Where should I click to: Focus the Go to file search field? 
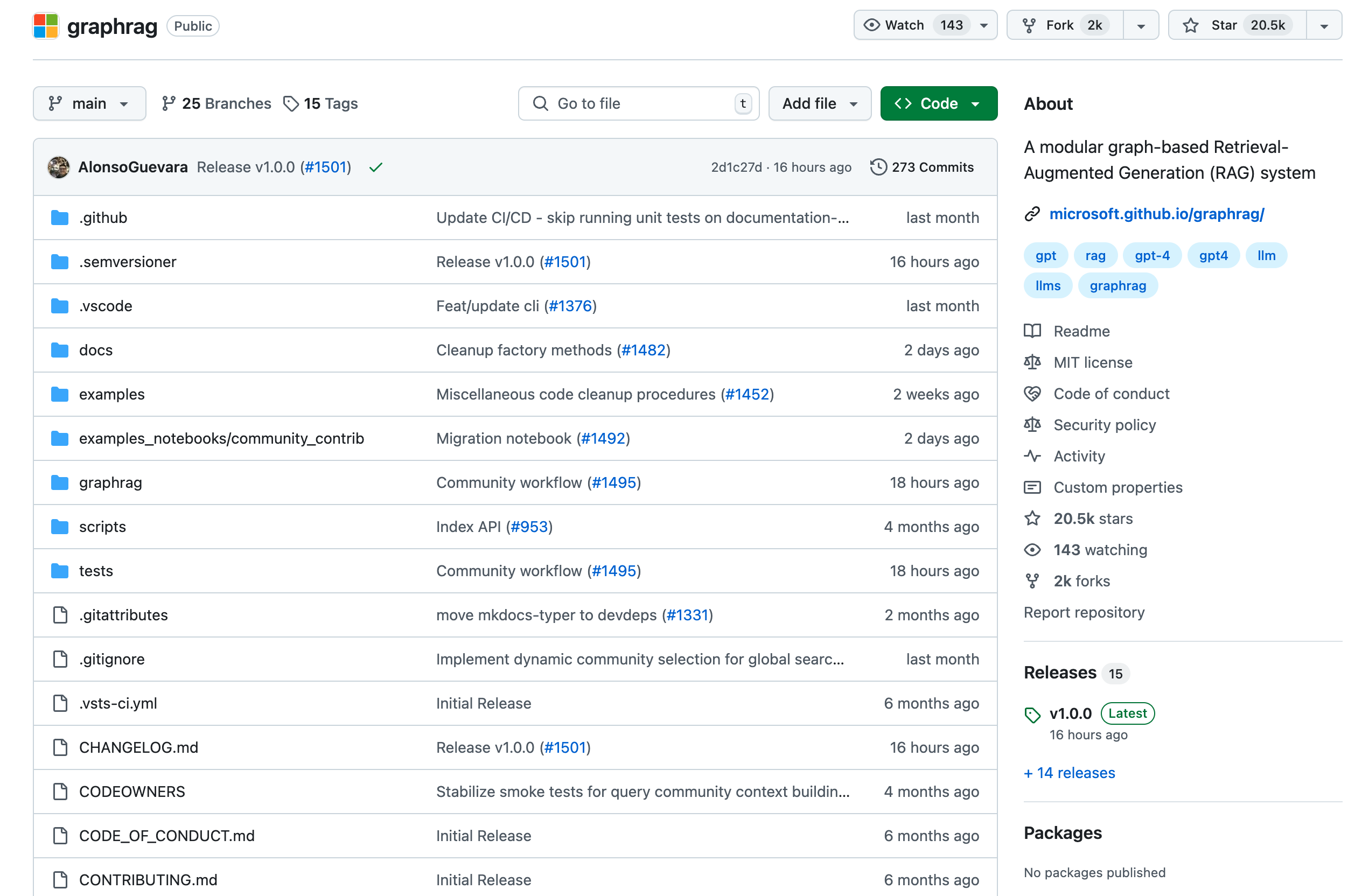click(638, 103)
